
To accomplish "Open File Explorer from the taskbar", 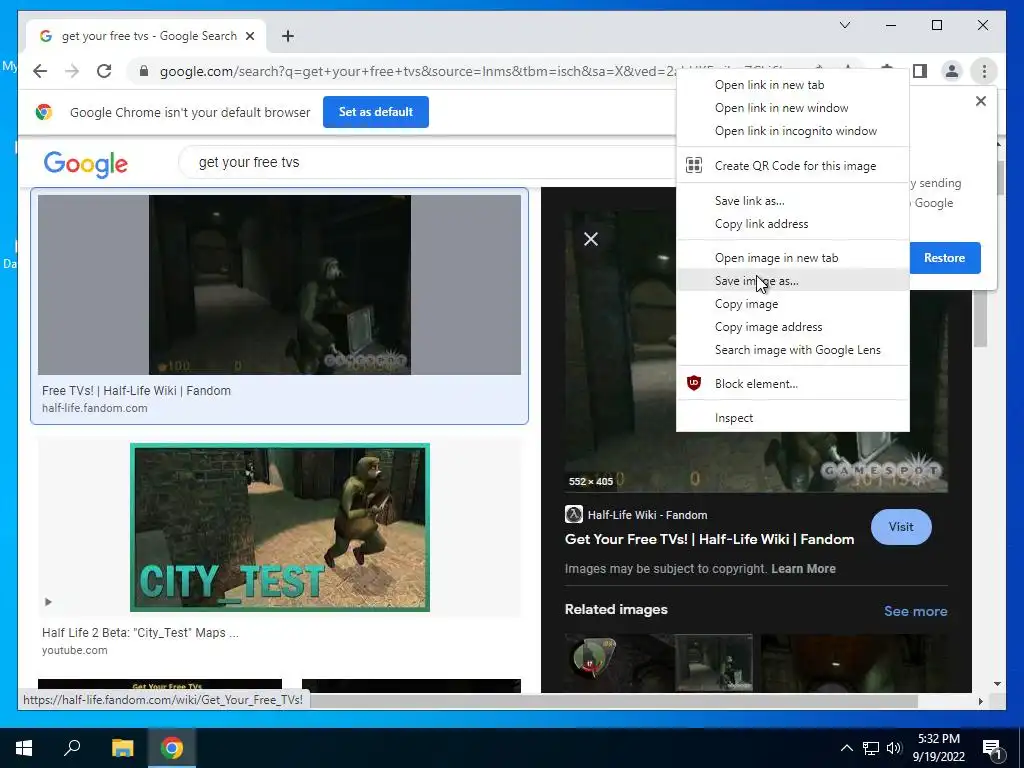I will 122,748.
